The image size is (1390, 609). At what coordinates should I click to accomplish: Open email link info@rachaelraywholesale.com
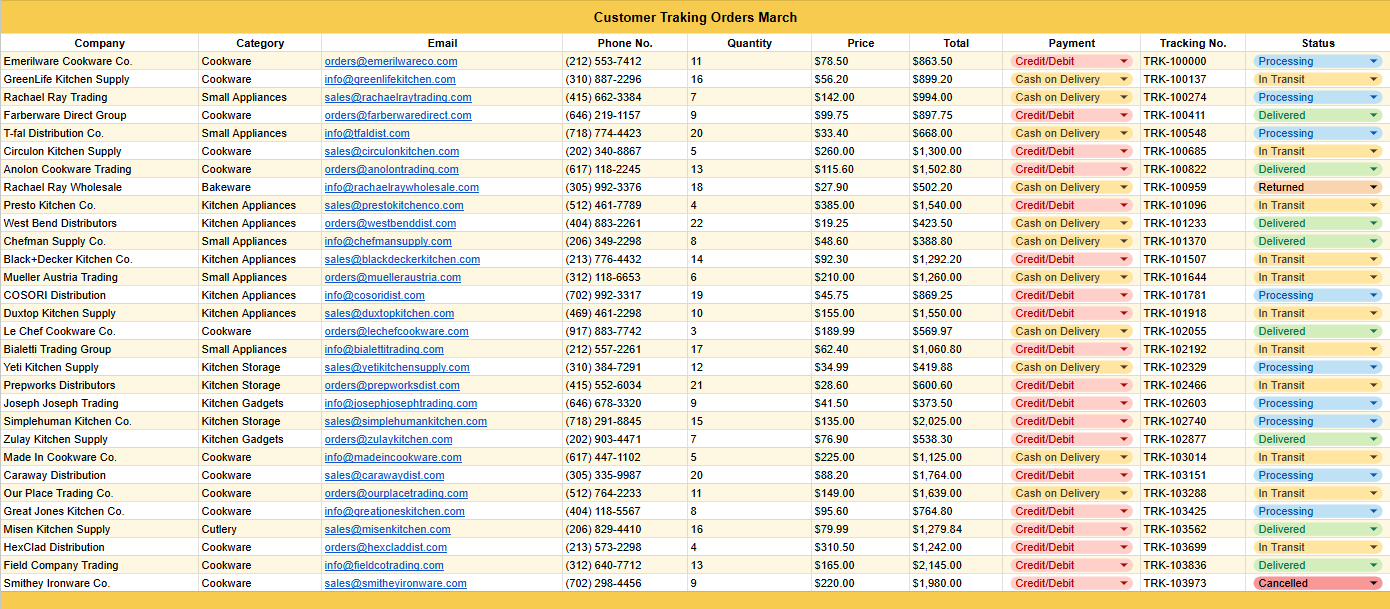click(x=402, y=187)
